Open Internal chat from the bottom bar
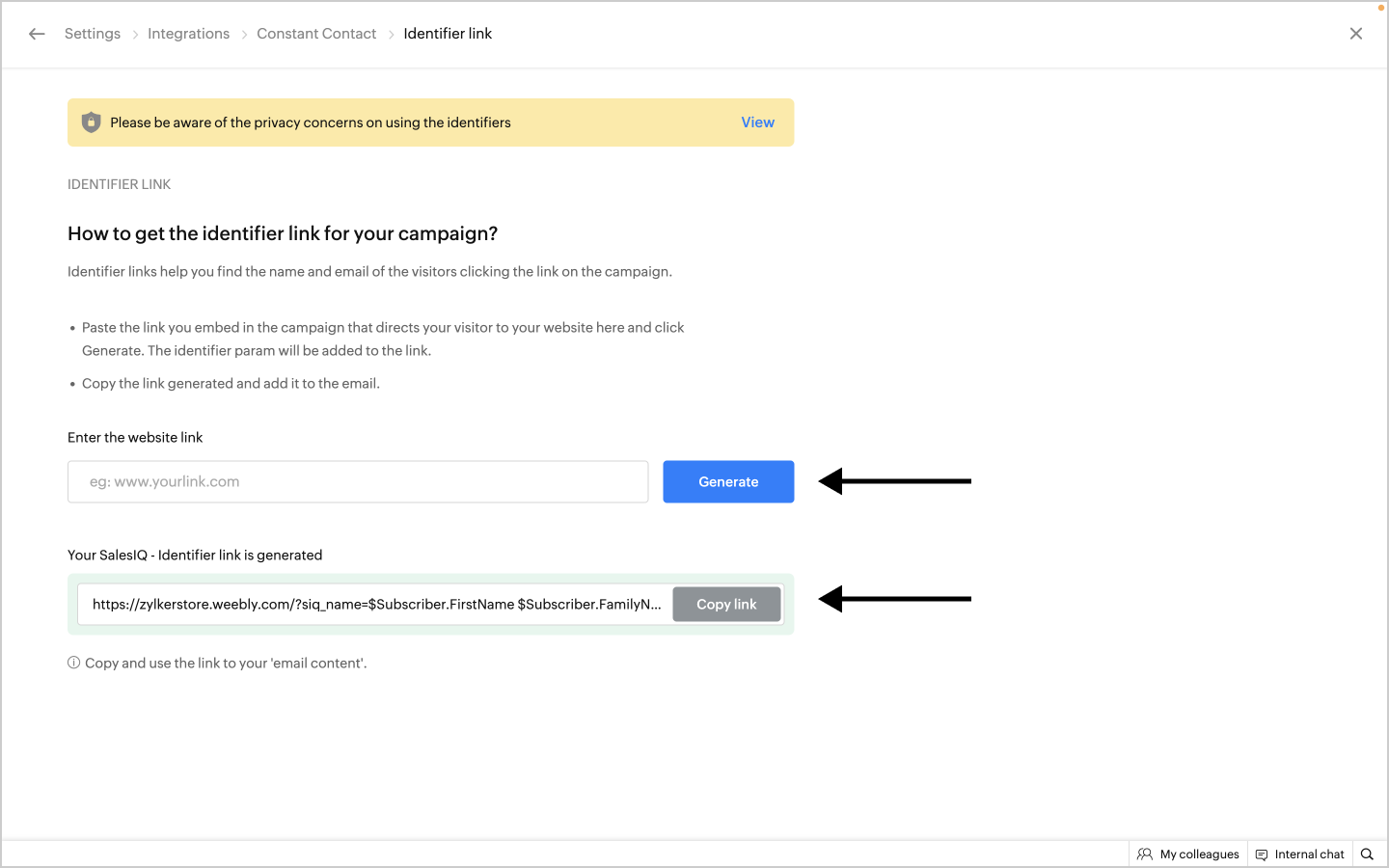 [x=1299, y=854]
